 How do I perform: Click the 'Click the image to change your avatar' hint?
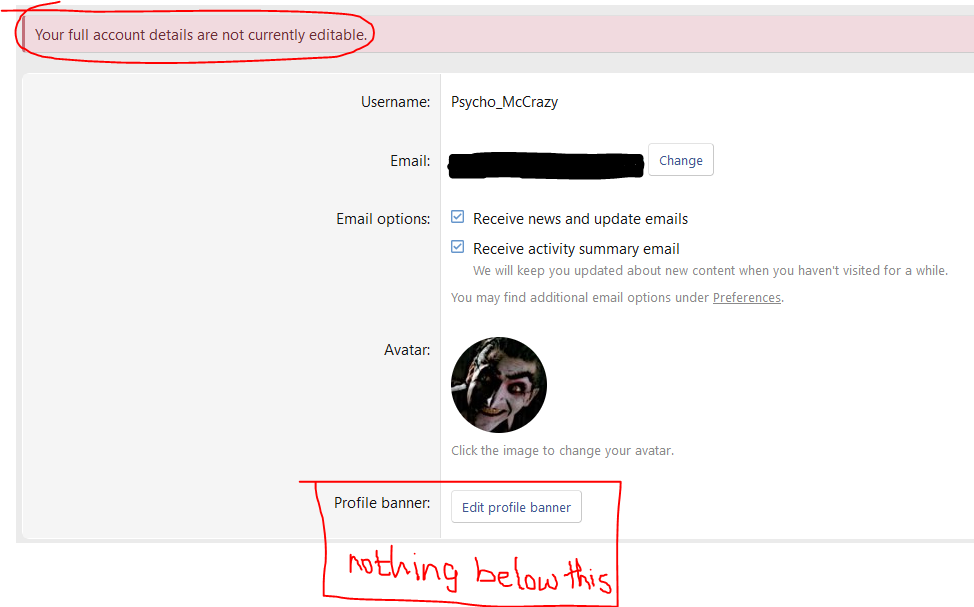click(x=562, y=450)
